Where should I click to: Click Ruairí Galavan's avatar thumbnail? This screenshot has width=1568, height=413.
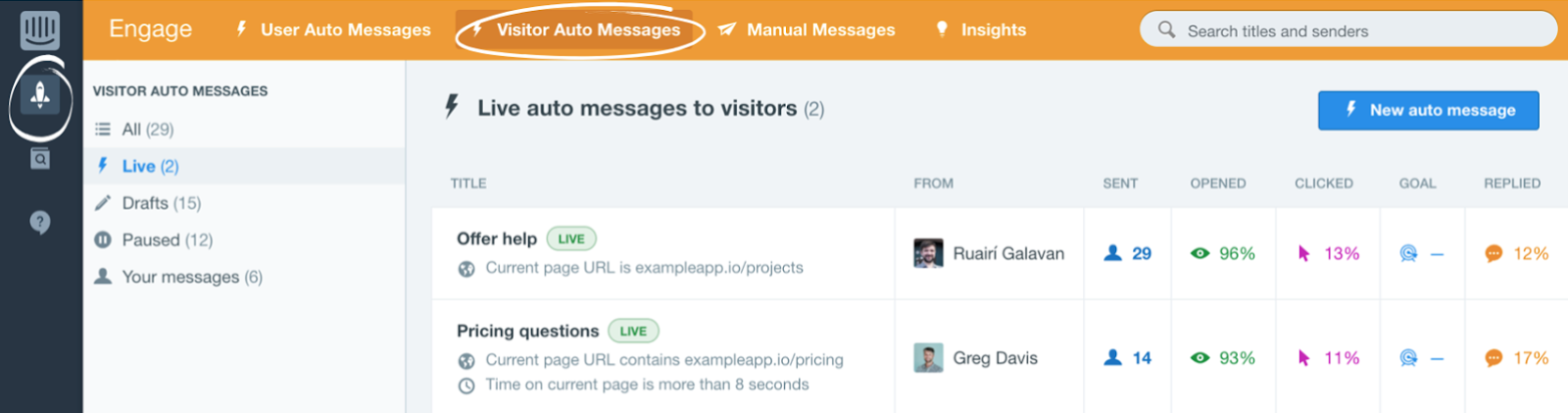(x=928, y=253)
